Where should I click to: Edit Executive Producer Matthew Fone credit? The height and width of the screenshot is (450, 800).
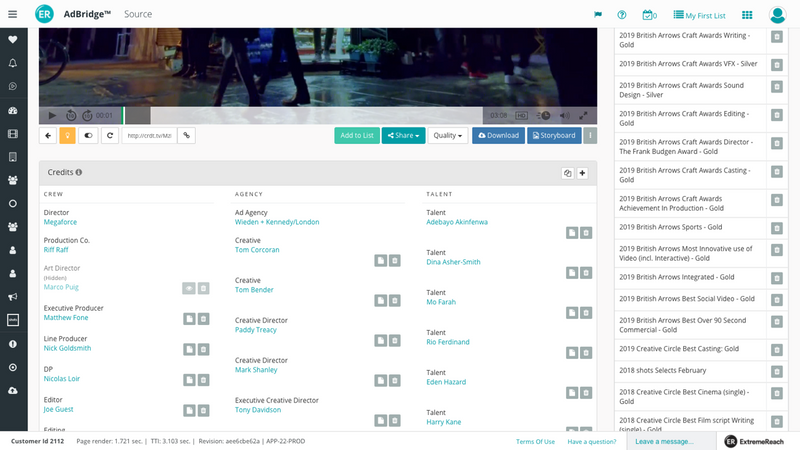click(x=189, y=319)
